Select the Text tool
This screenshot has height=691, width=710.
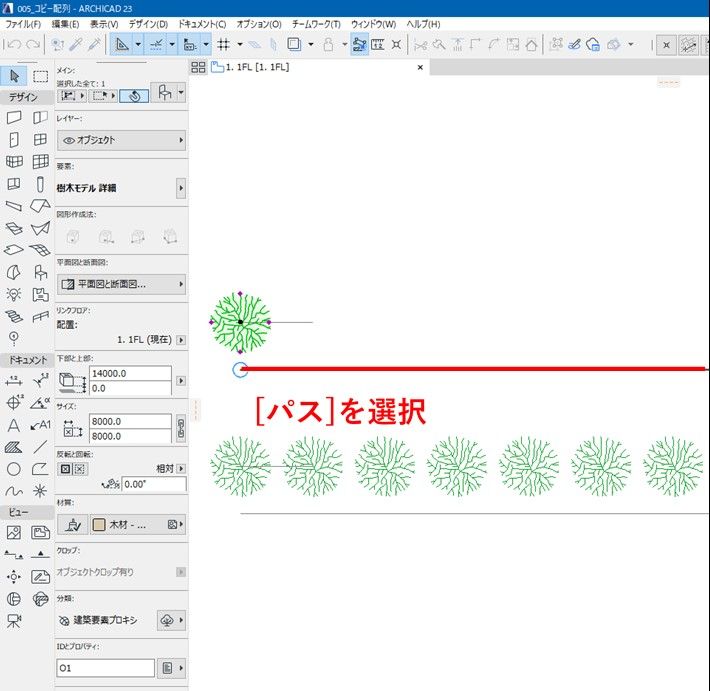[x=14, y=425]
